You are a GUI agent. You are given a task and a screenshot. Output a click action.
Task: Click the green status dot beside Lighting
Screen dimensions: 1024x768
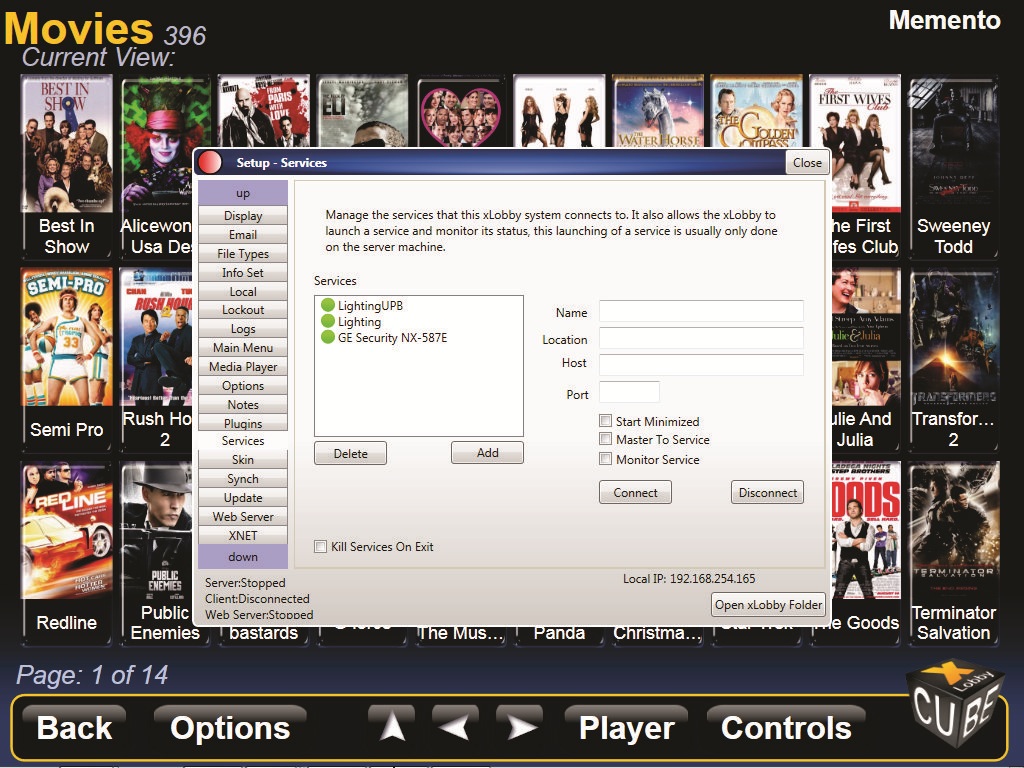[328, 321]
